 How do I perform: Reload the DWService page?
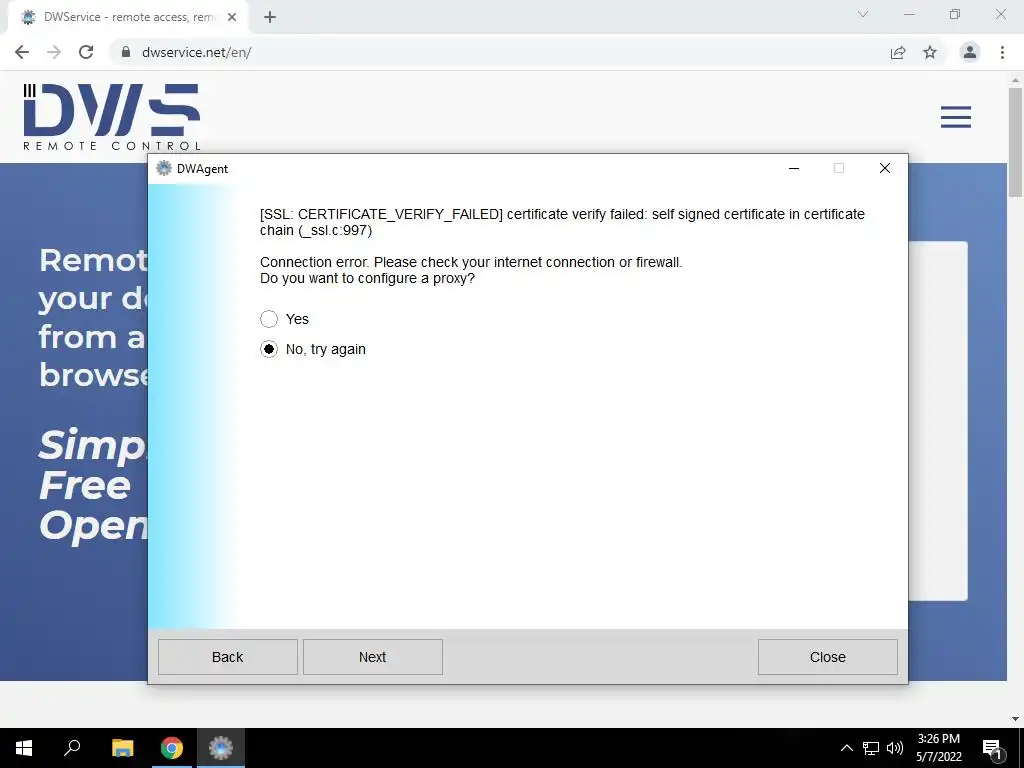click(x=86, y=52)
